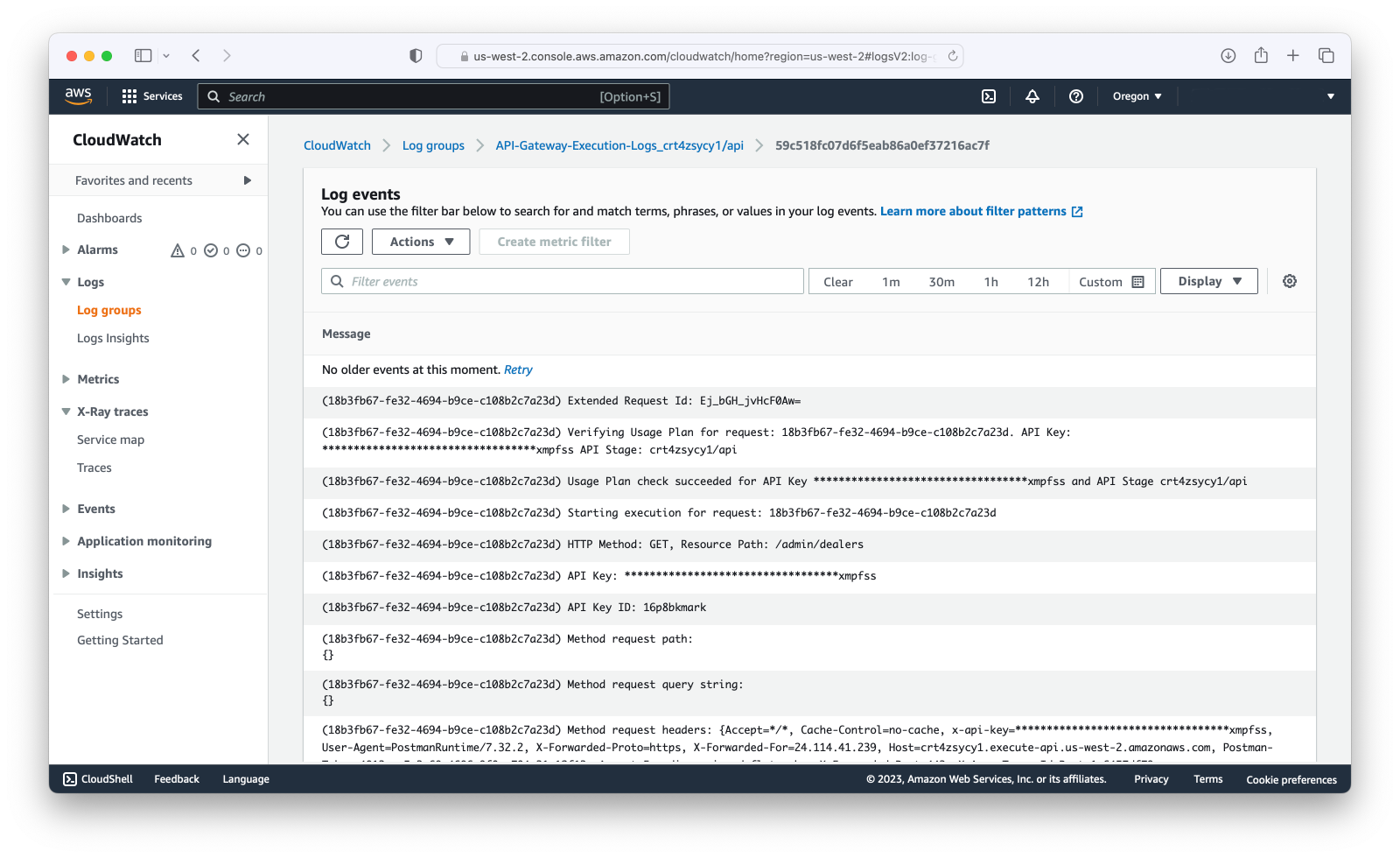Click the browser Share icon

point(1261,55)
